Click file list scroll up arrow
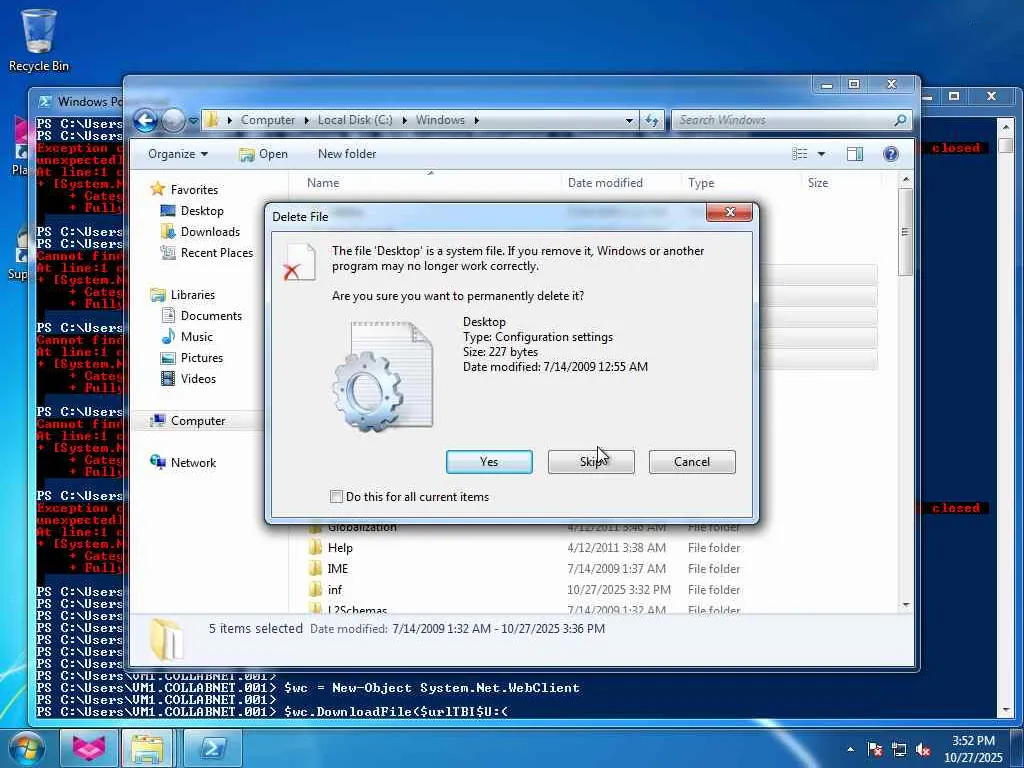Image resolution: width=1024 pixels, height=768 pixels. (905, 179)
